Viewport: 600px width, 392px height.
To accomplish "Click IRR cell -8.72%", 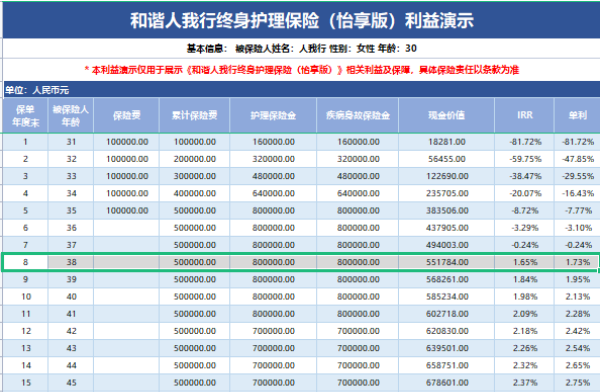I will [525, 211].
